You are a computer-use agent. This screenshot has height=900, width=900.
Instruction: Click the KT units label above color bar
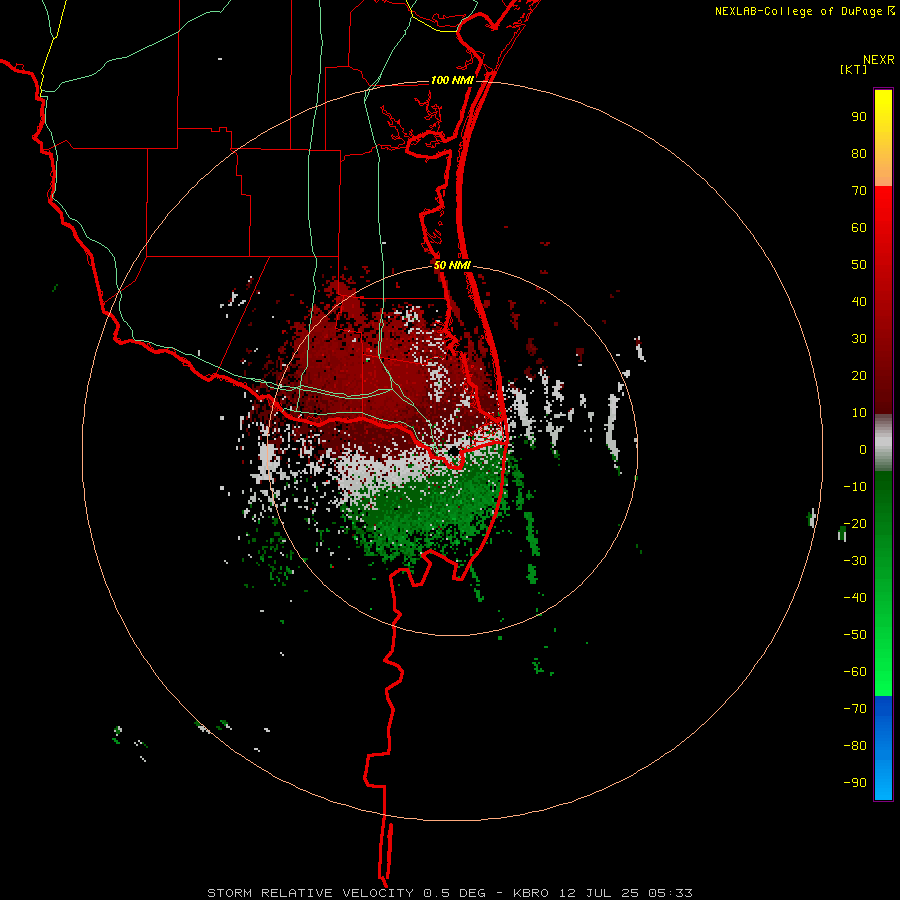(854, 69)
